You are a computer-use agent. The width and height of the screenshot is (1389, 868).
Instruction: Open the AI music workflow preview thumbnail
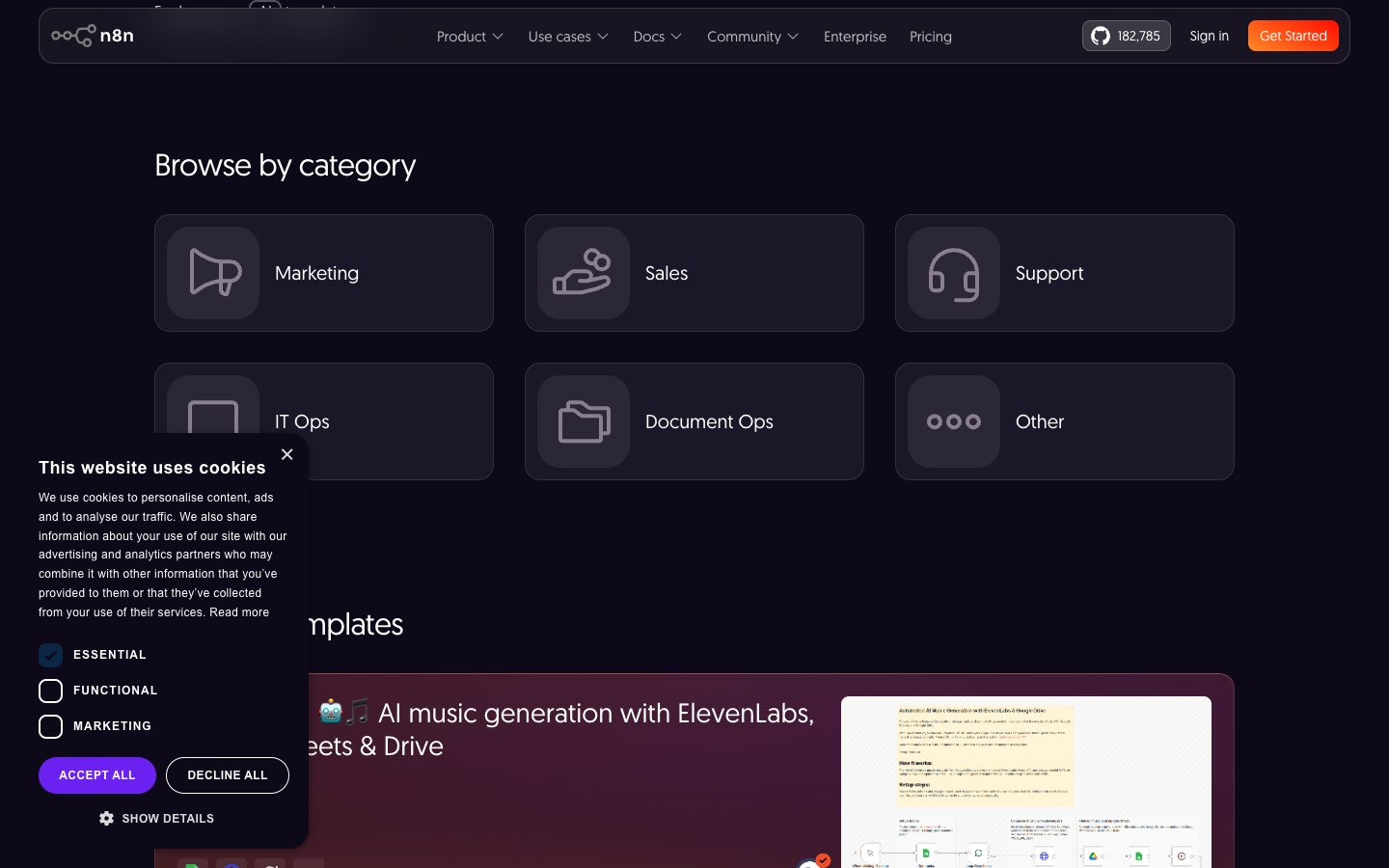click(x=1025, y=781)
